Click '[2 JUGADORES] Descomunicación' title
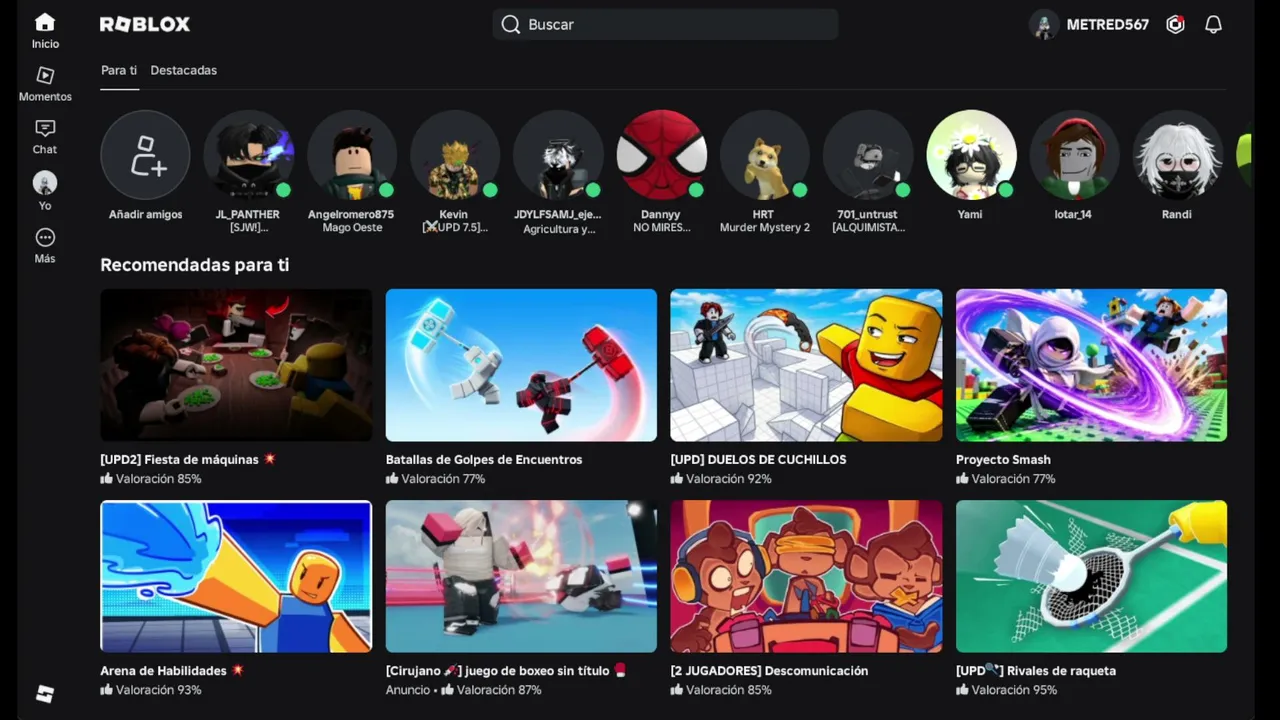The width and height of the screenshot is (1280, 720). coord(769,671)
